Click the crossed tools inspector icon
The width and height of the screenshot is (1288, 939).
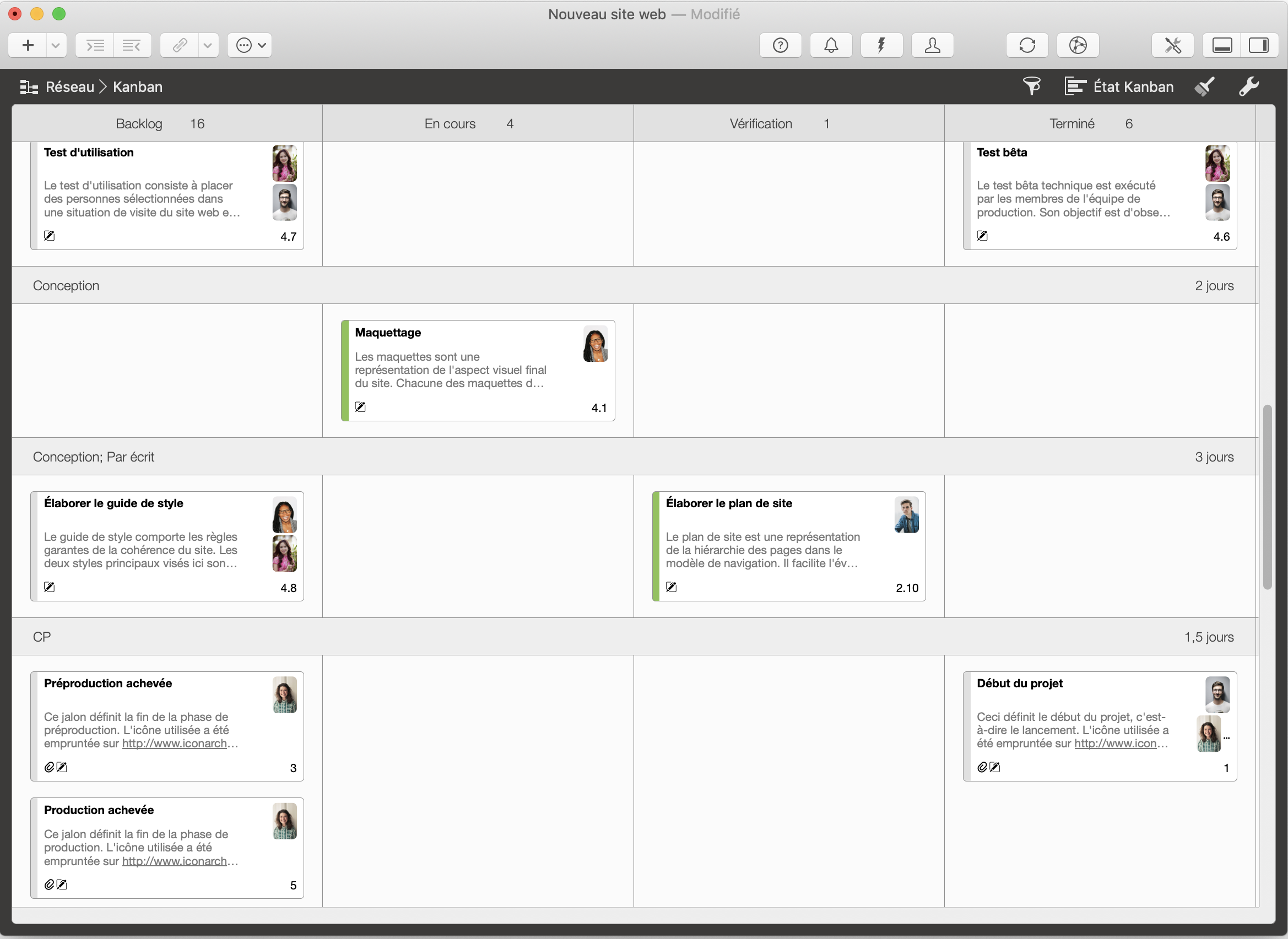1172,46
